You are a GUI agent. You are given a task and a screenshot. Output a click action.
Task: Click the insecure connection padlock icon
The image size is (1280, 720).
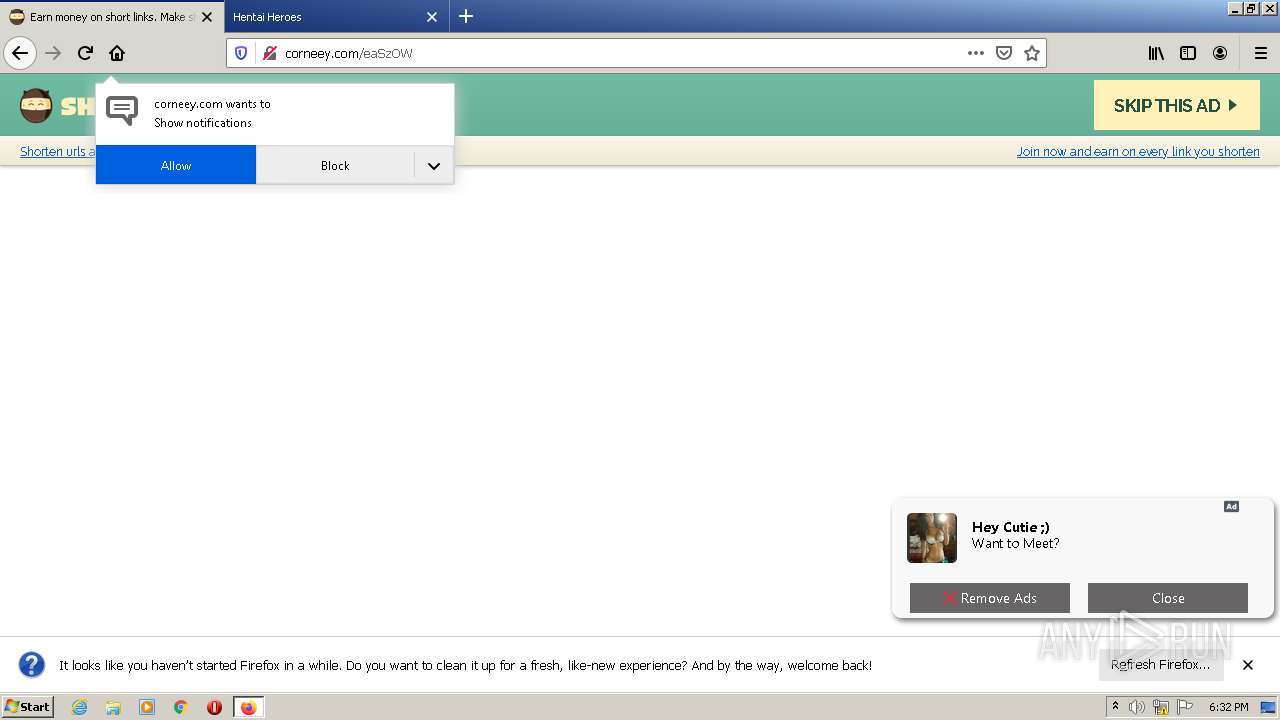(269, 53)
